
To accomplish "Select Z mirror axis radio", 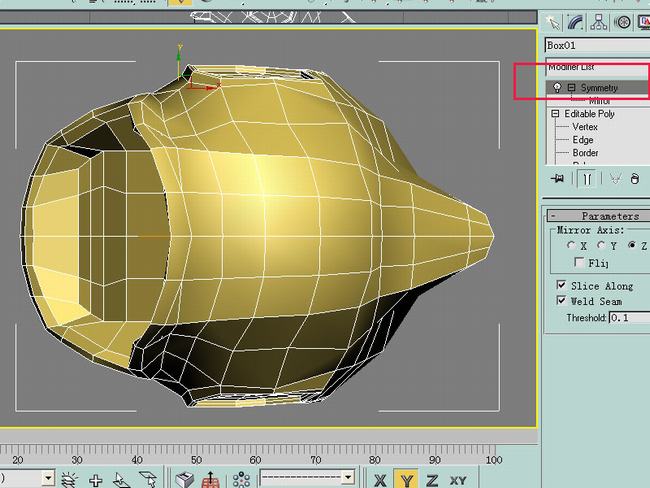I will 631,245.
